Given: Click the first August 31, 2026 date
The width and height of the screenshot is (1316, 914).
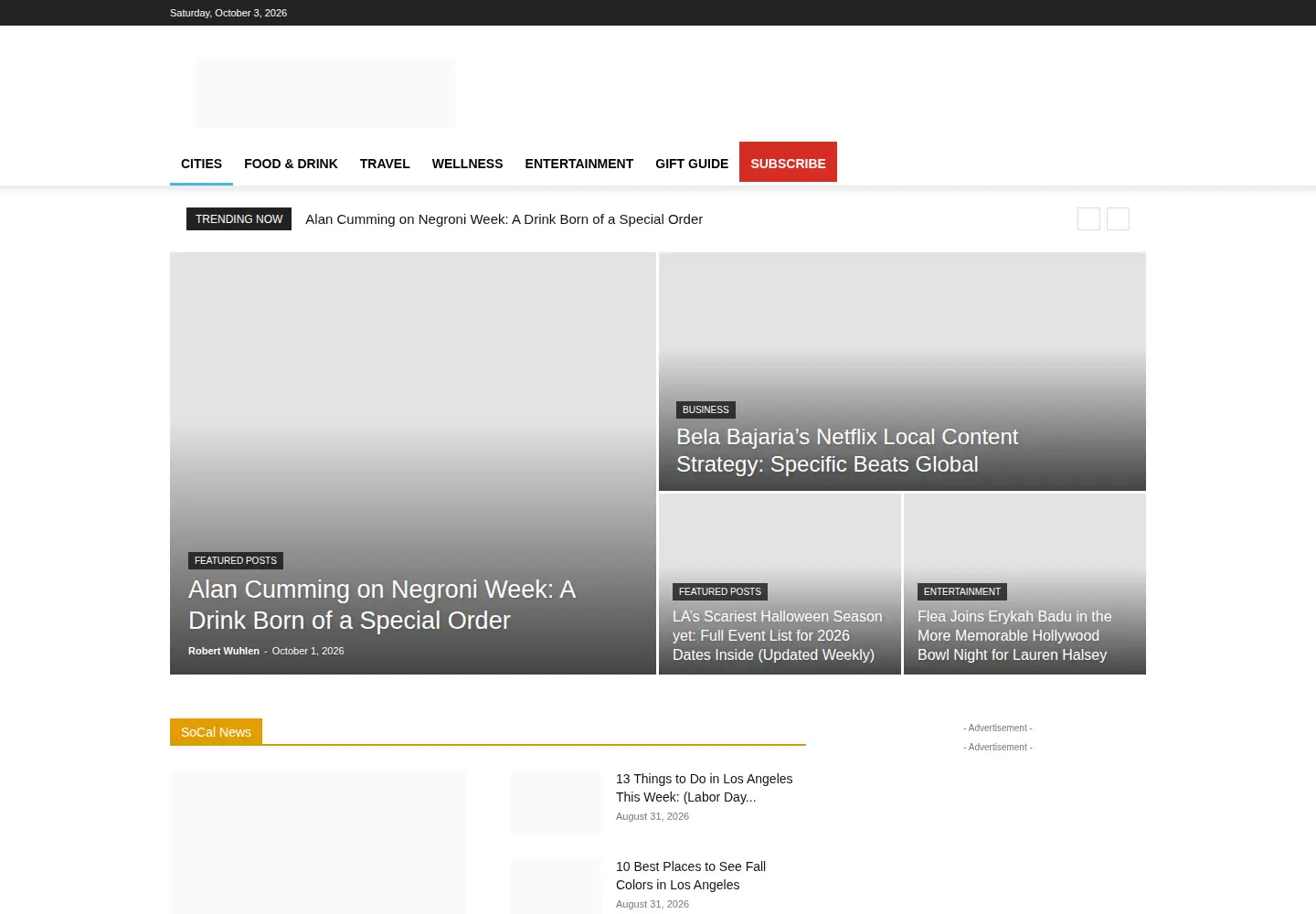Looking at the screenshot, I should click(x=653, y=816).
